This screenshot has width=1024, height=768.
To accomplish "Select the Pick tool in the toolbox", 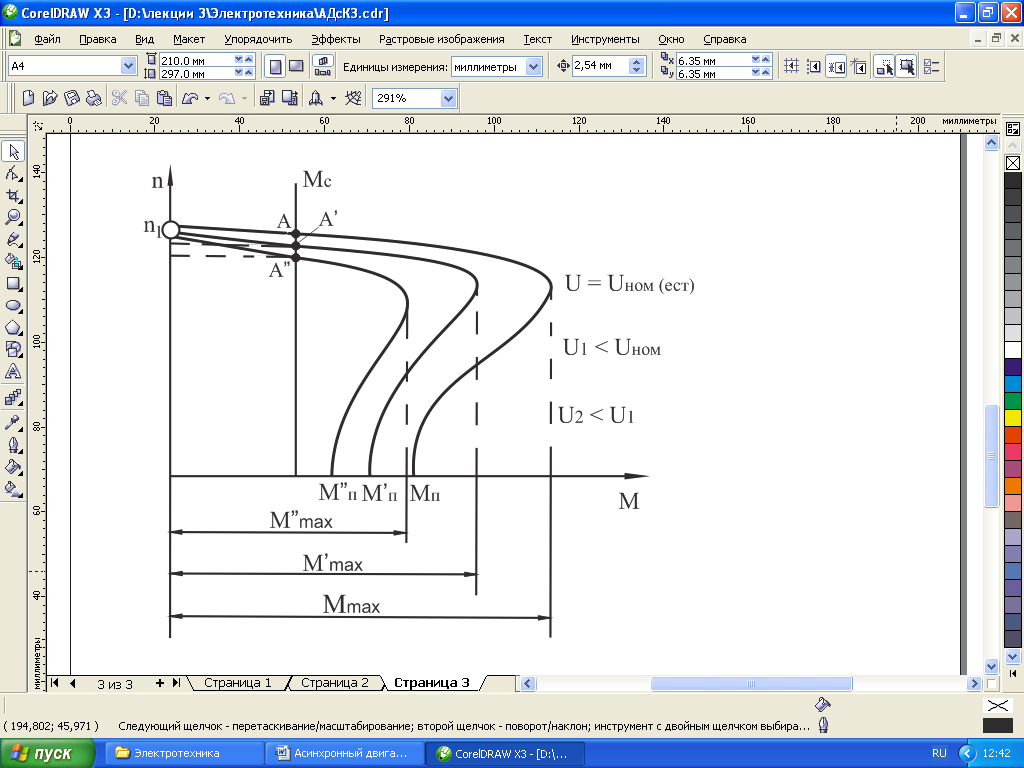I will [14, 151].
